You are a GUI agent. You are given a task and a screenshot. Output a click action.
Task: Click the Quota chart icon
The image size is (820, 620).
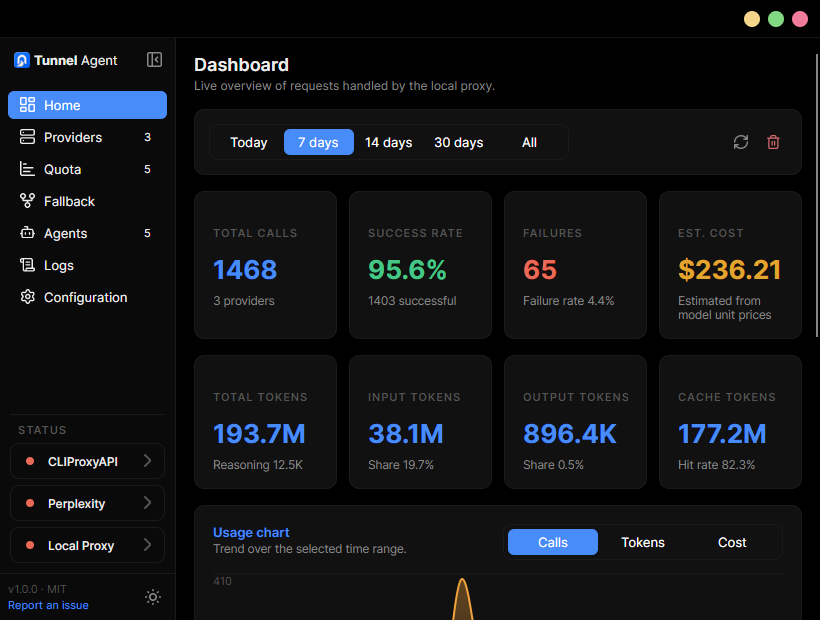[x=27, y=169]
